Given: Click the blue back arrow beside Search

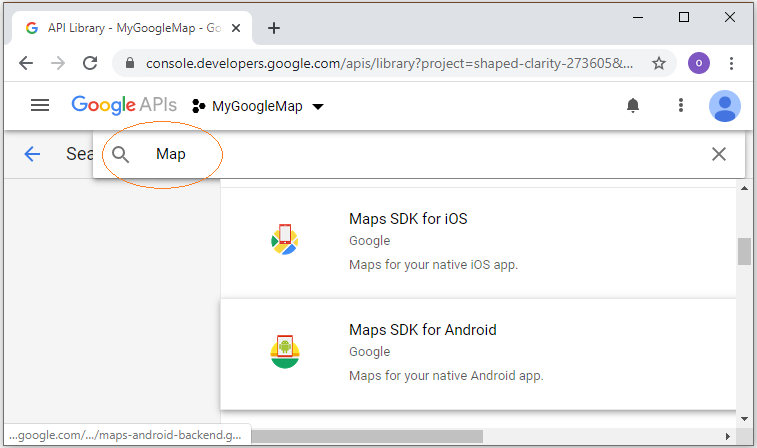Looking at the screenshot, I should [x=32, y=154].
